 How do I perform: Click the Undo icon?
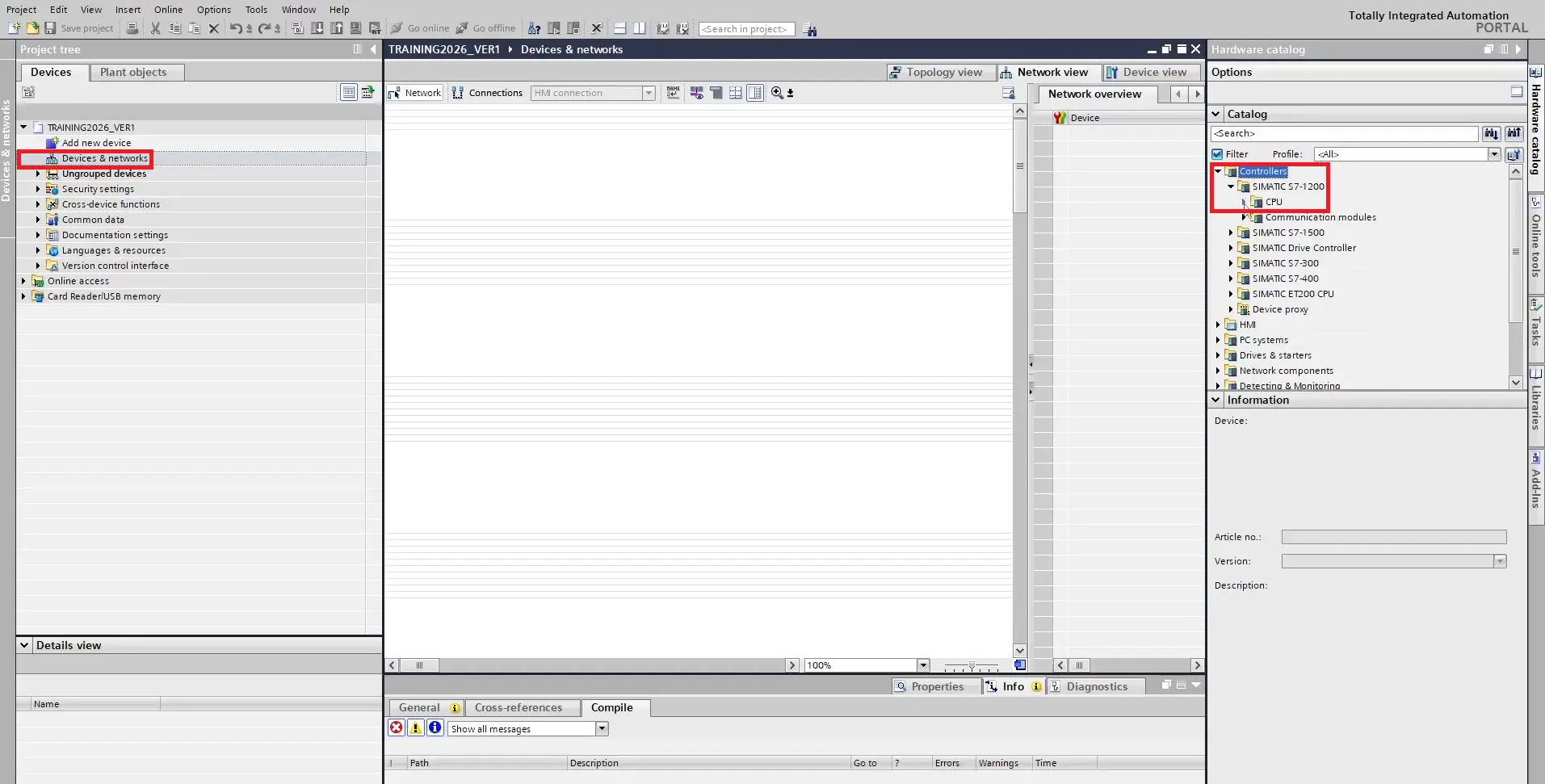235,28
